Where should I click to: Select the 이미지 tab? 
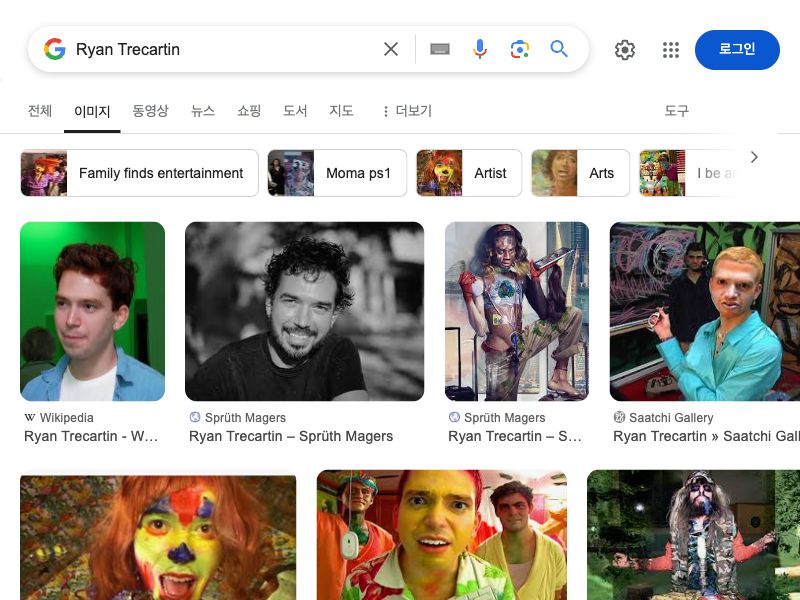[x=92, y=111]
